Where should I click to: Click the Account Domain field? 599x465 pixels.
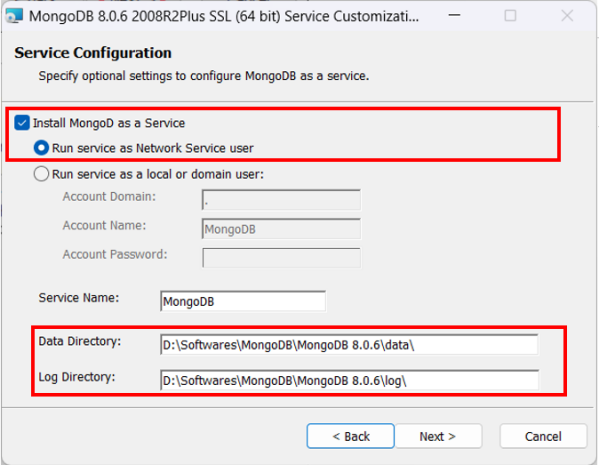(281, 199)
